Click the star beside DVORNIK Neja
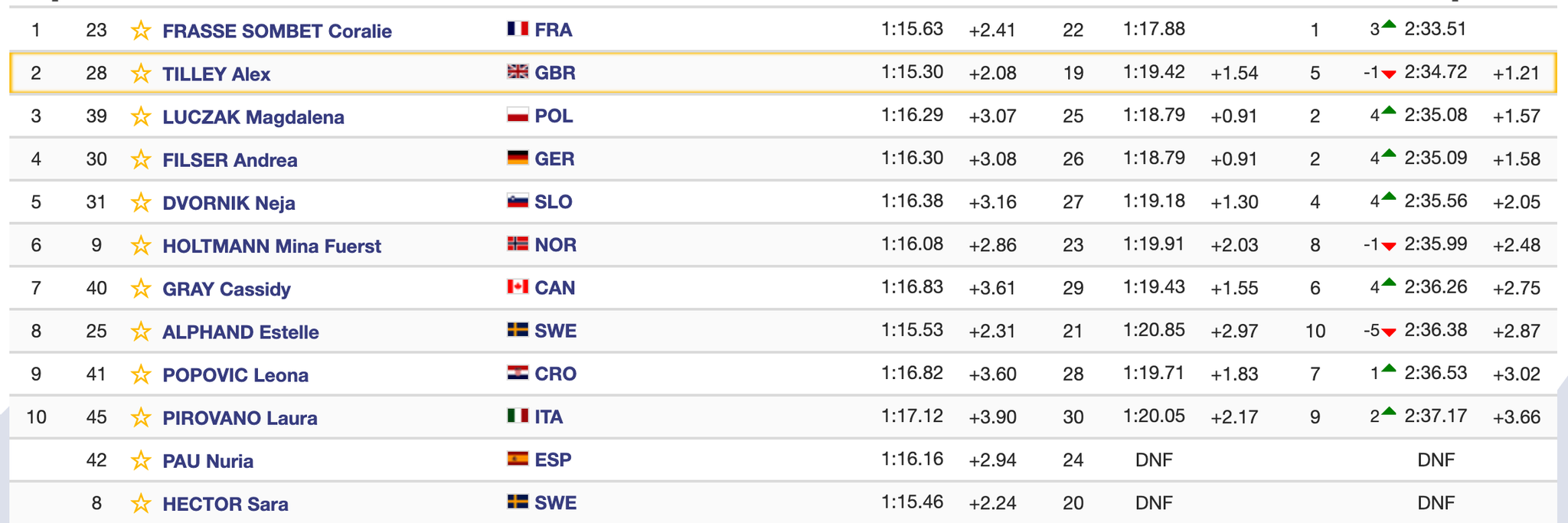The height and width of the screenshot is (523, 1568). click(141, 202)
